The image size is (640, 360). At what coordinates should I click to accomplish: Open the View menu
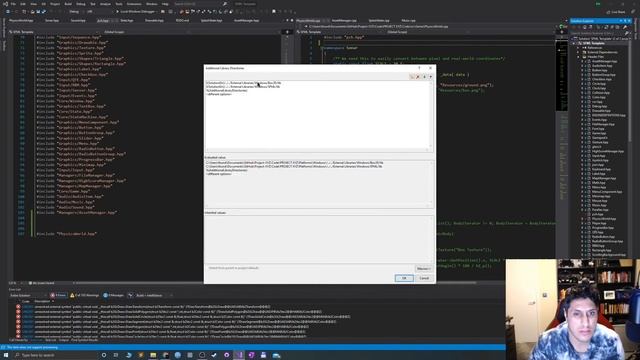[33, 4]
